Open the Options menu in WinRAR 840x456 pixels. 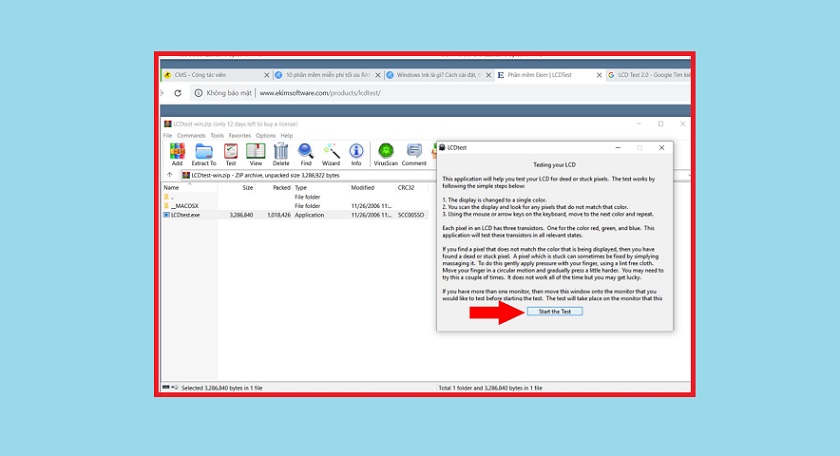click(265, 135)
